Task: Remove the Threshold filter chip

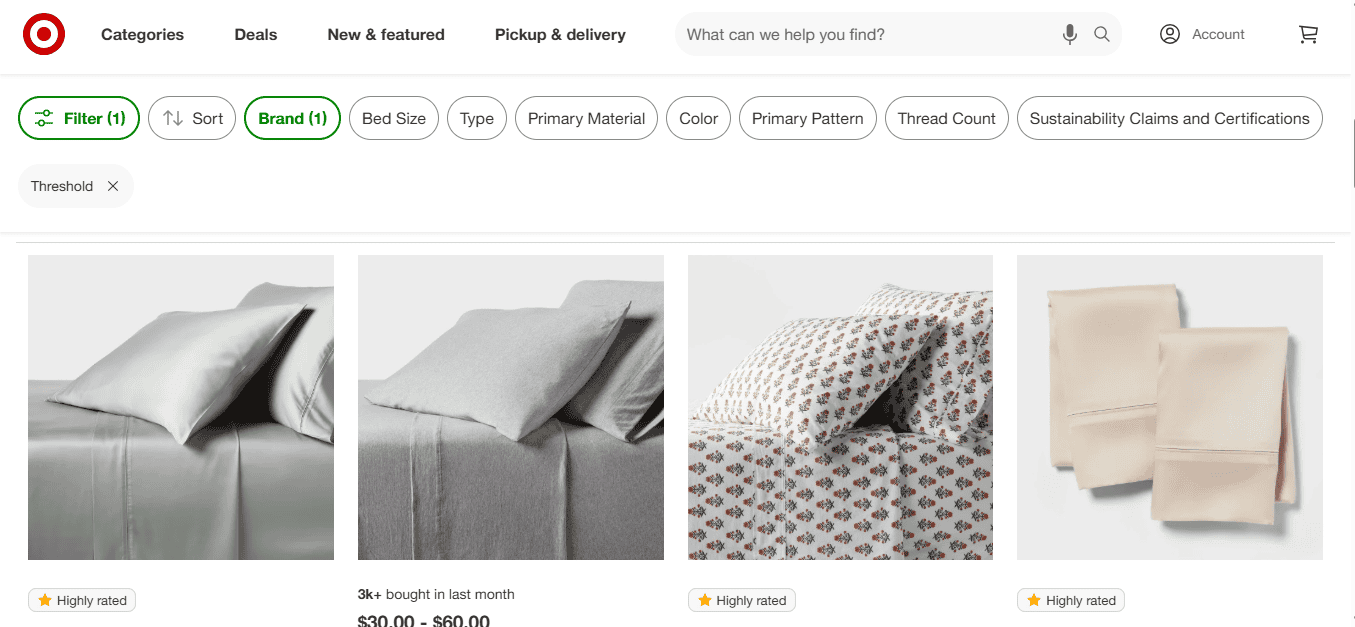Action: coord(113,186)
